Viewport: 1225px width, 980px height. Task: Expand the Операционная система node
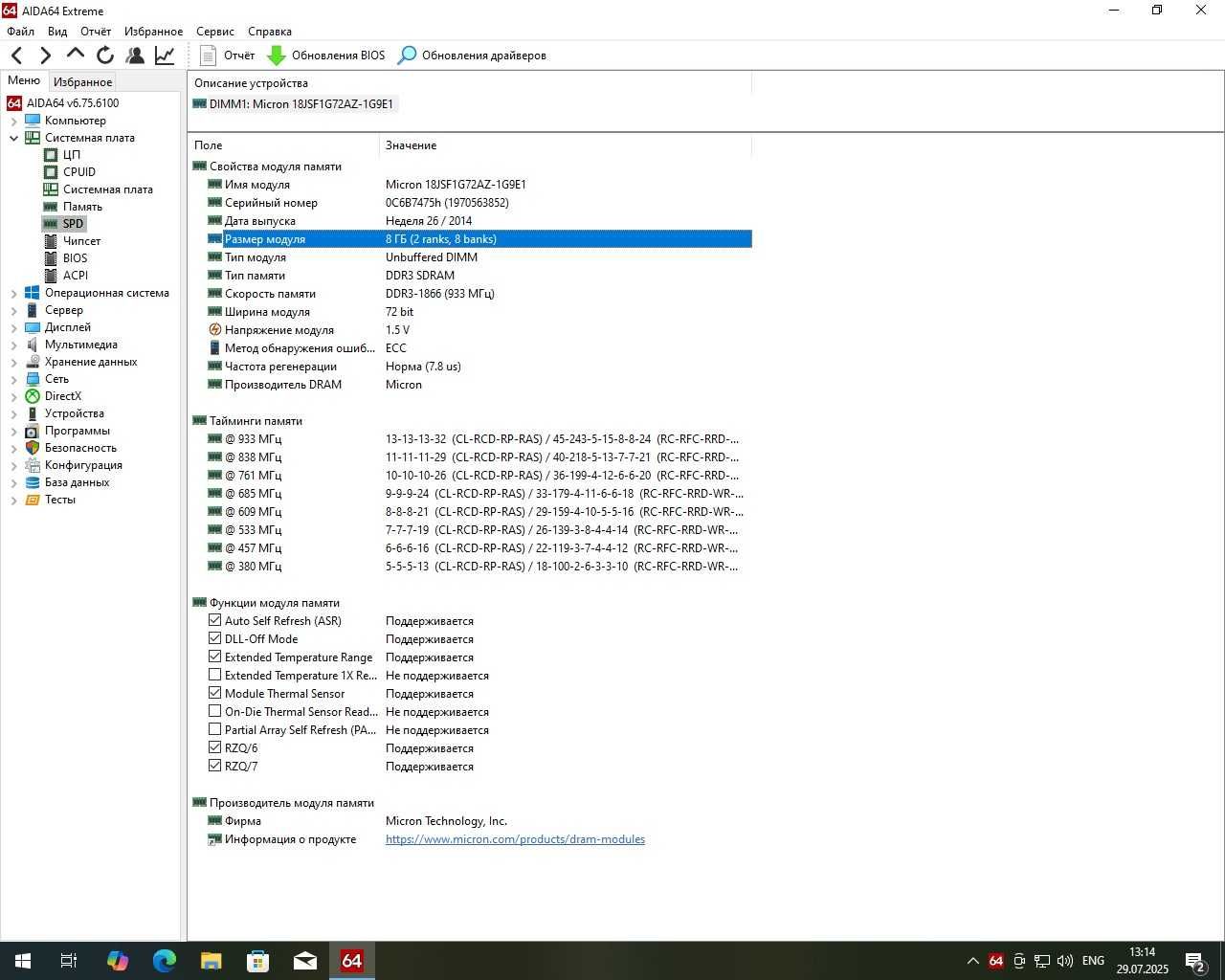coord(13,293)
